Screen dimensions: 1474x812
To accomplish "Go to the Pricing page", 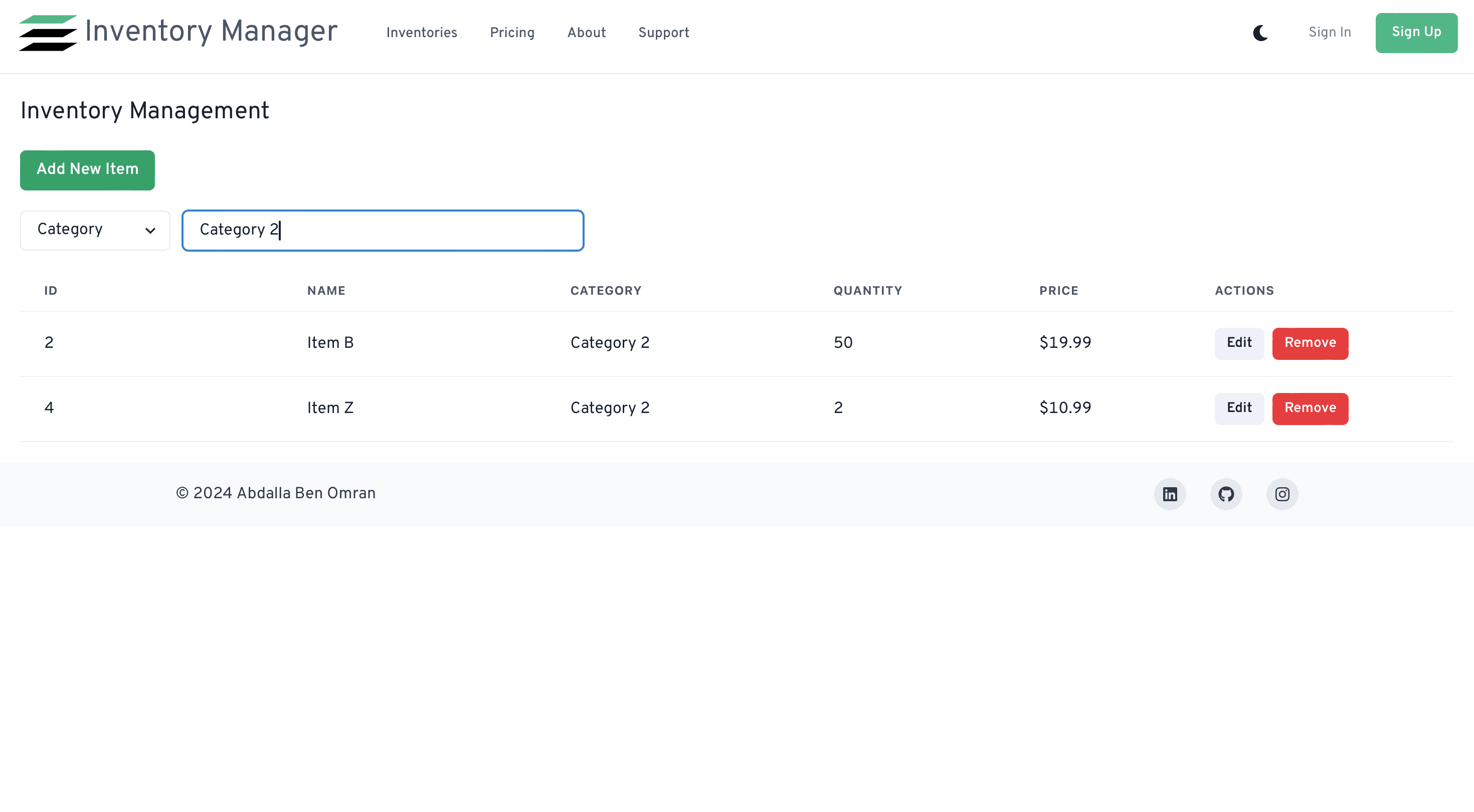I will (x=511, y=33).
